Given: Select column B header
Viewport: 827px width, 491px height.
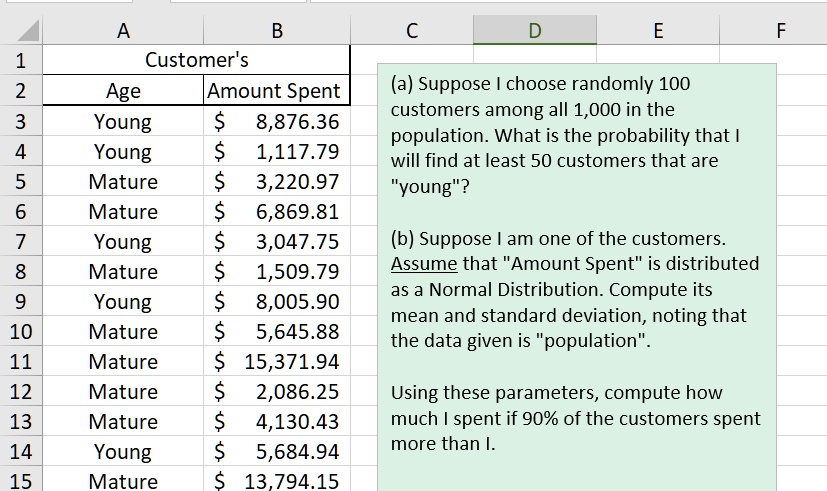Looking at the screenshot, I should point(276,31).
